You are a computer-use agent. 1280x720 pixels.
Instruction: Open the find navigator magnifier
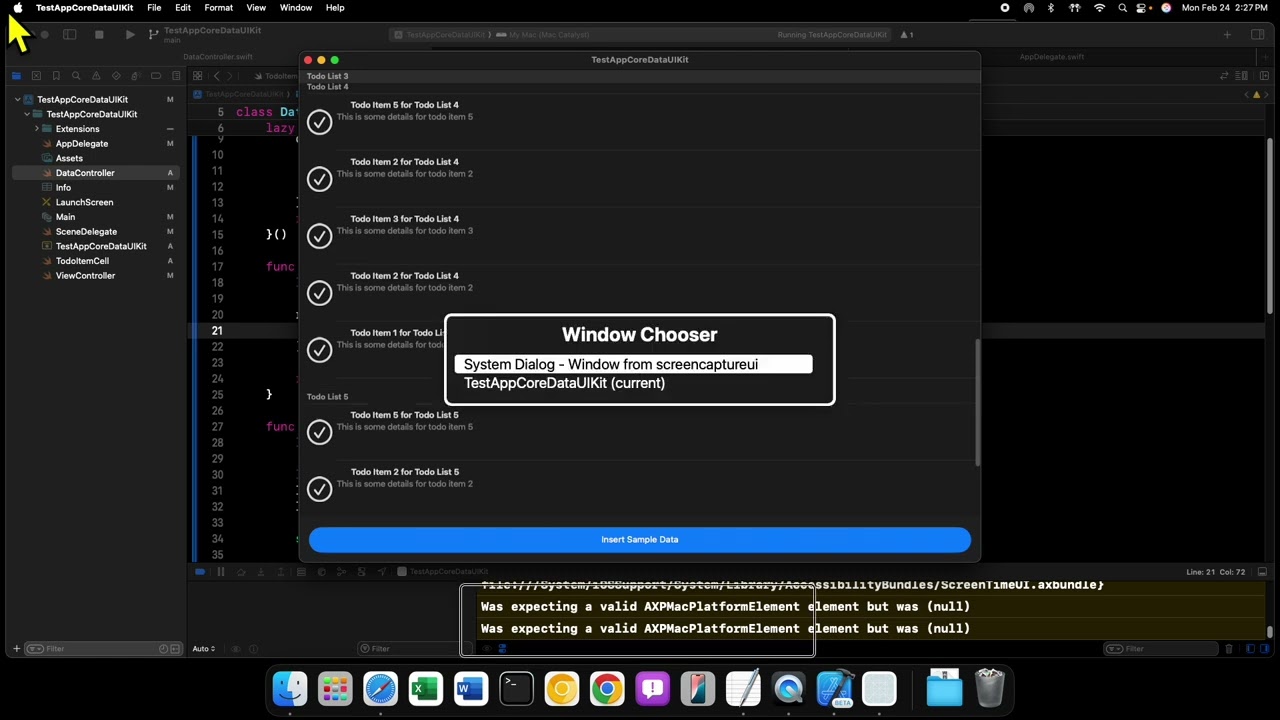(x=76, y=76)
